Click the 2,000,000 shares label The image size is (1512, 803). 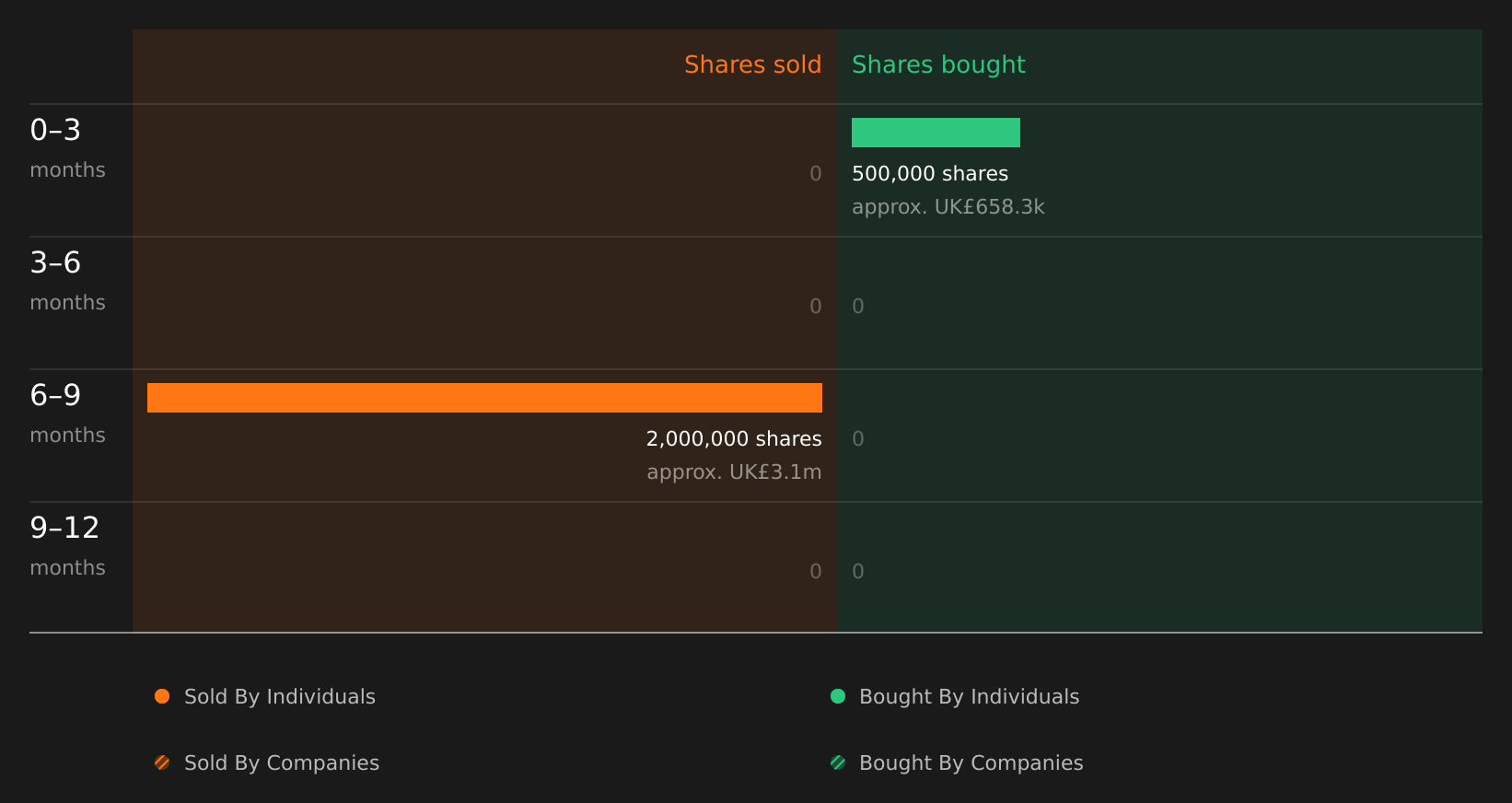(734, 439)
